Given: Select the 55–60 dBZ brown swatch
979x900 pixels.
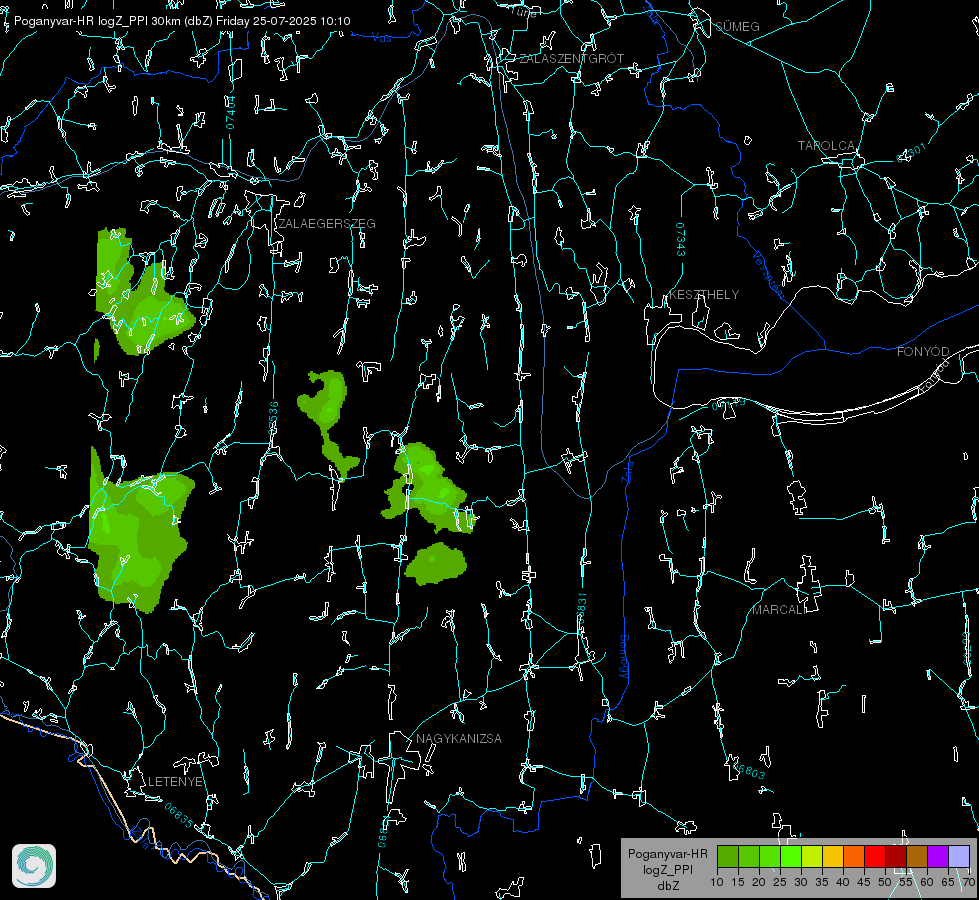Looking at the screenshot, I should pos(917,856).
